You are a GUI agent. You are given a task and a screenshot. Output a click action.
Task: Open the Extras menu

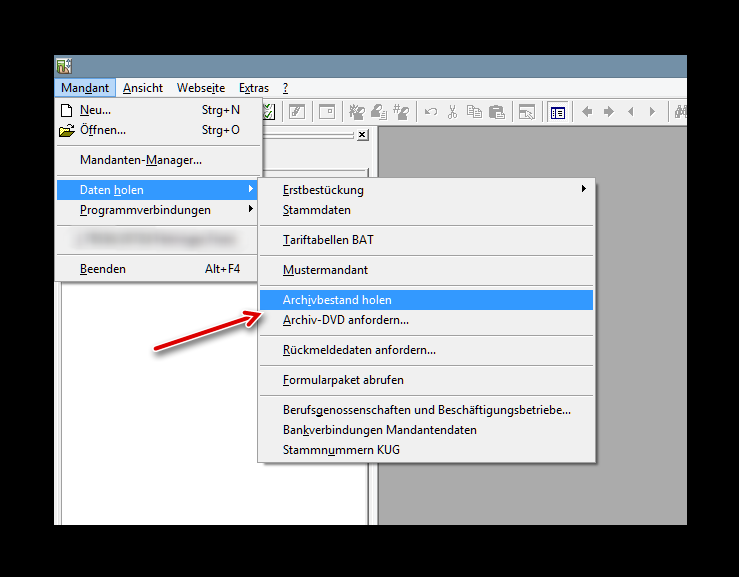[254, 88]
